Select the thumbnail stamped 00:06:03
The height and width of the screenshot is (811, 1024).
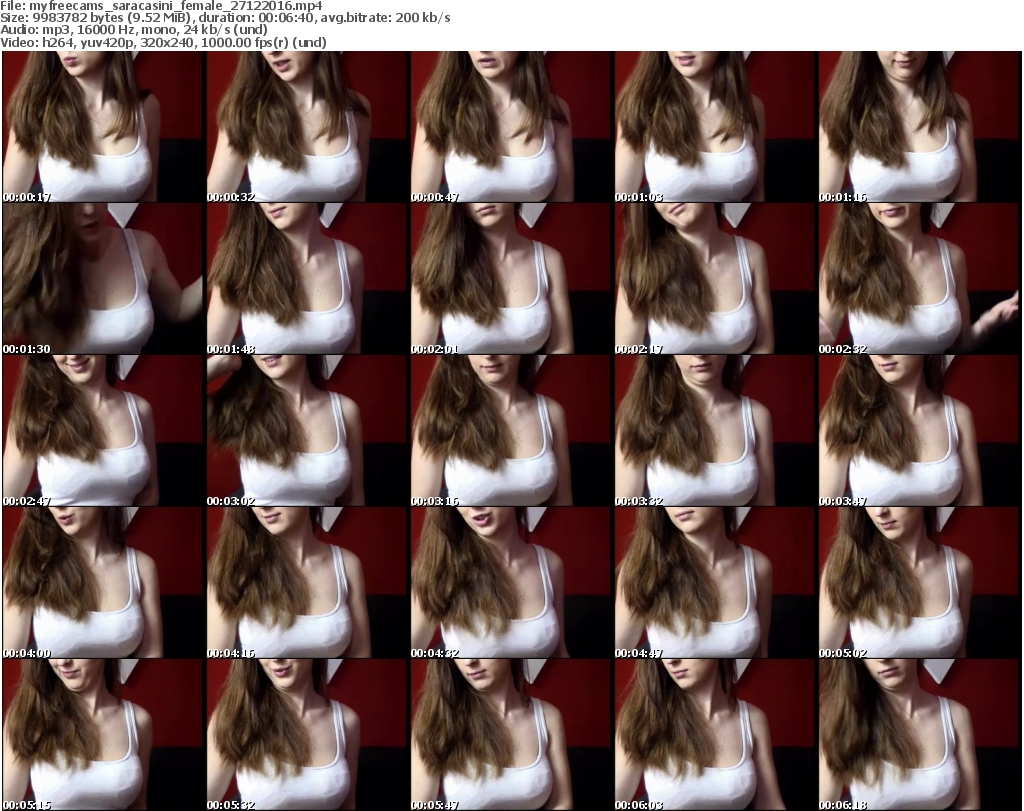pos(714,735)
